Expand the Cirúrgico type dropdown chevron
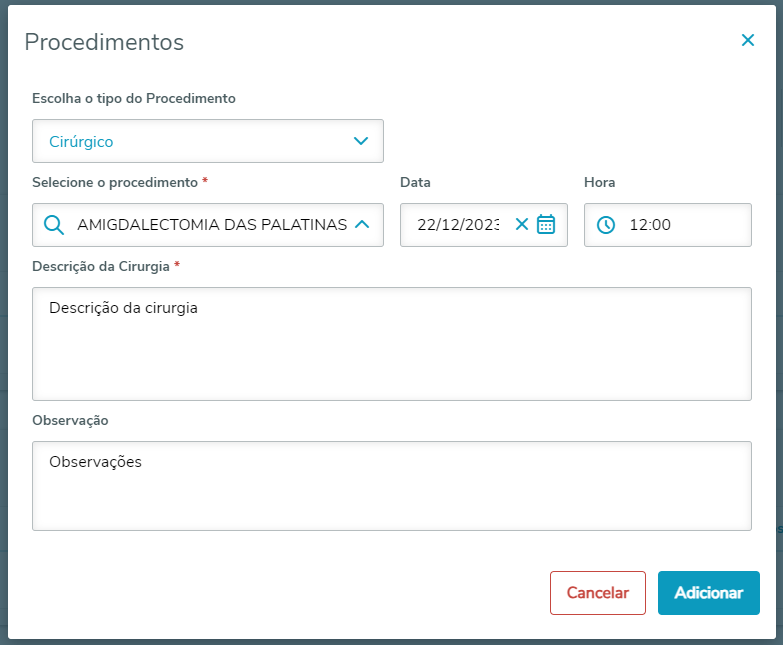The height and width of the screenshot is (645, 783). pyautogui.click(x=361, y=141)
